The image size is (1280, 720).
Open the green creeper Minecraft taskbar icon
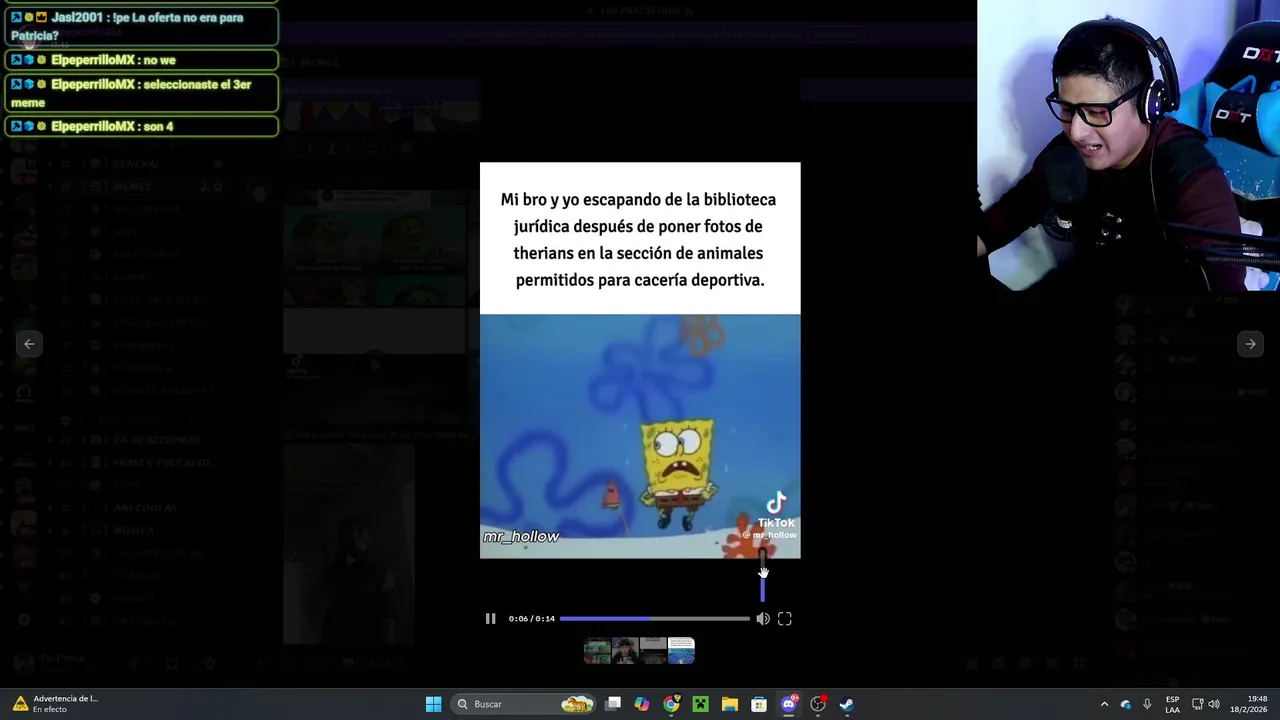click(700, 704)
